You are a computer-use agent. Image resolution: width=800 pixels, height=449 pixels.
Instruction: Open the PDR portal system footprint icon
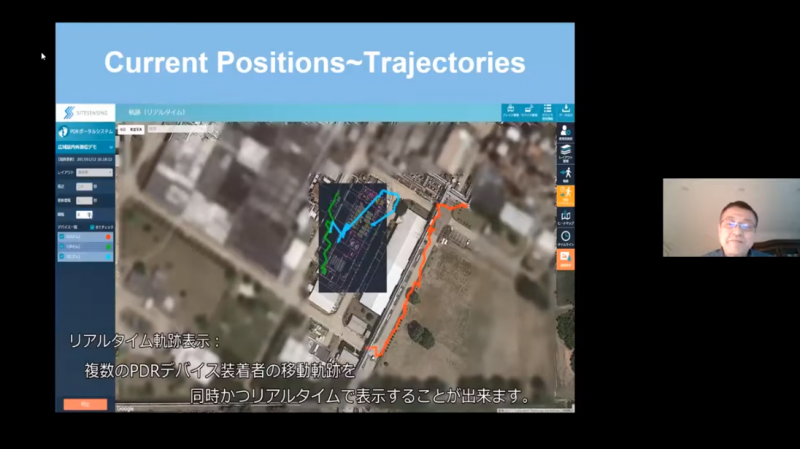[x=63, y=132]
